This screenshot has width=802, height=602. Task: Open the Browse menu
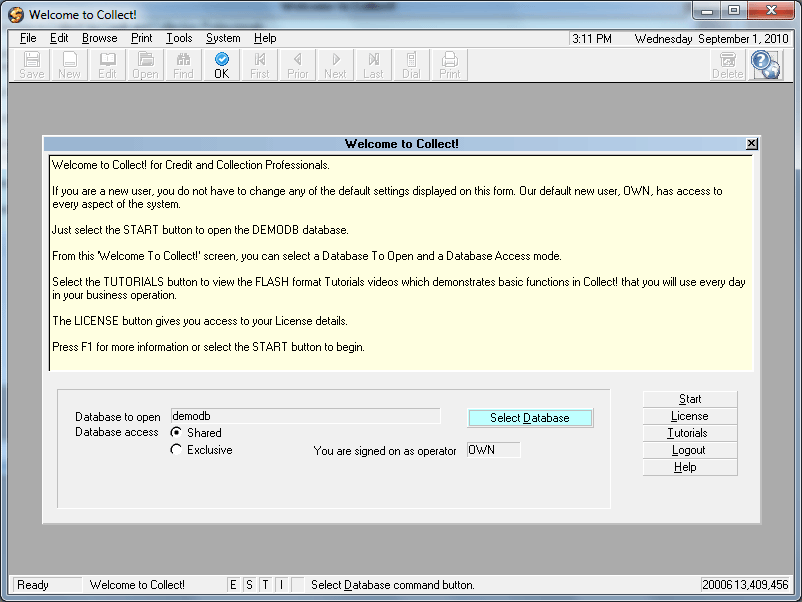[x=99, y=38]
